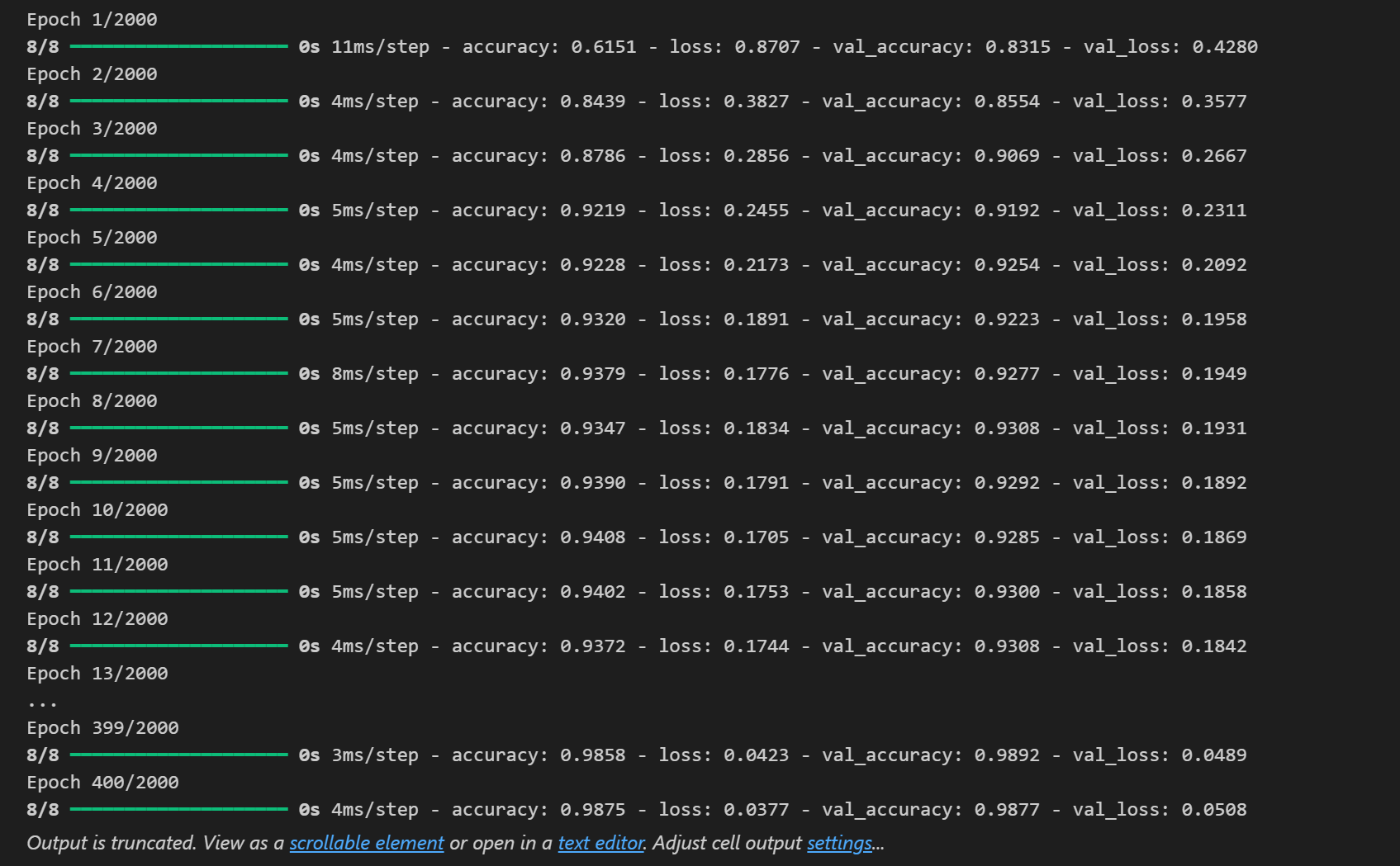The height and width of the screenshot is (866, 1400).
Task: Click the val_loss value 0.1869
Action: tap(1214, 537)
